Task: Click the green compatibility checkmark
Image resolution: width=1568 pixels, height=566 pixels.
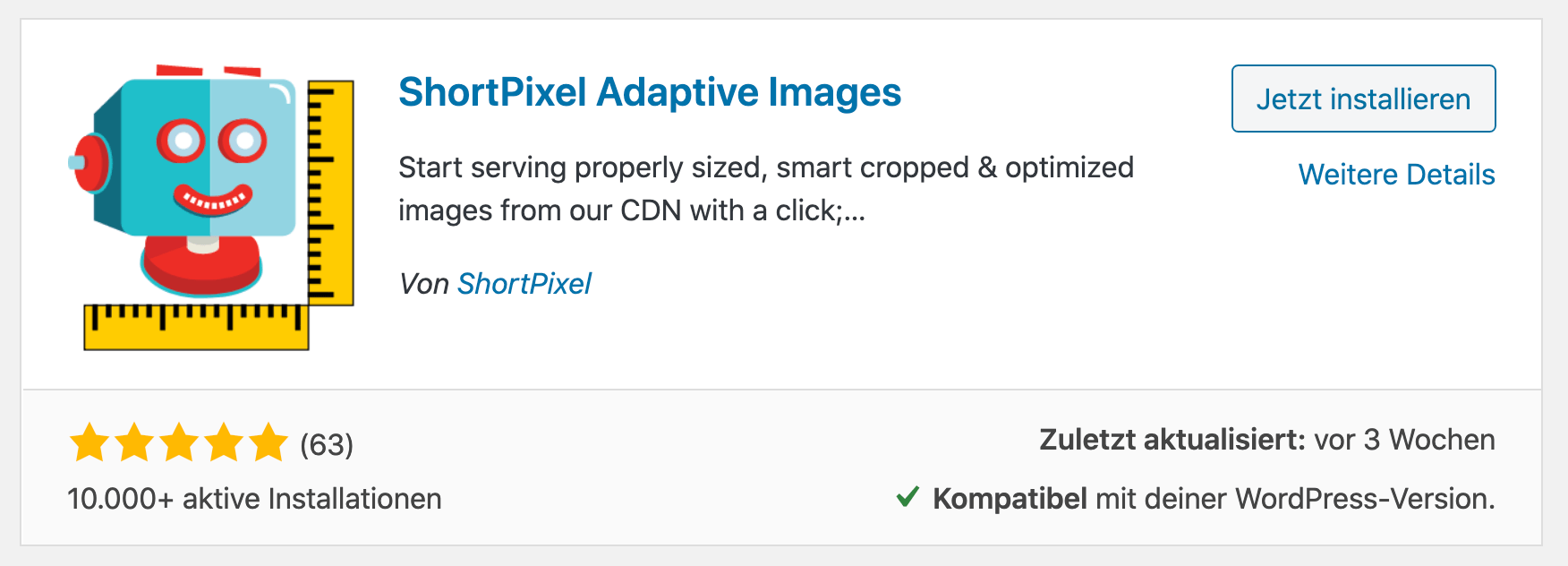Action: (908, 497)
